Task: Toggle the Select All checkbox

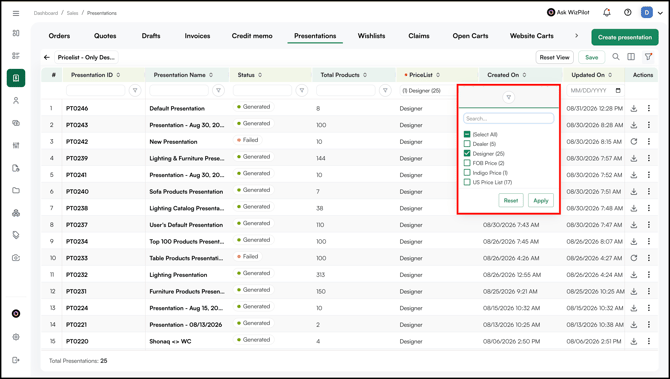Action: click(467, 134)
